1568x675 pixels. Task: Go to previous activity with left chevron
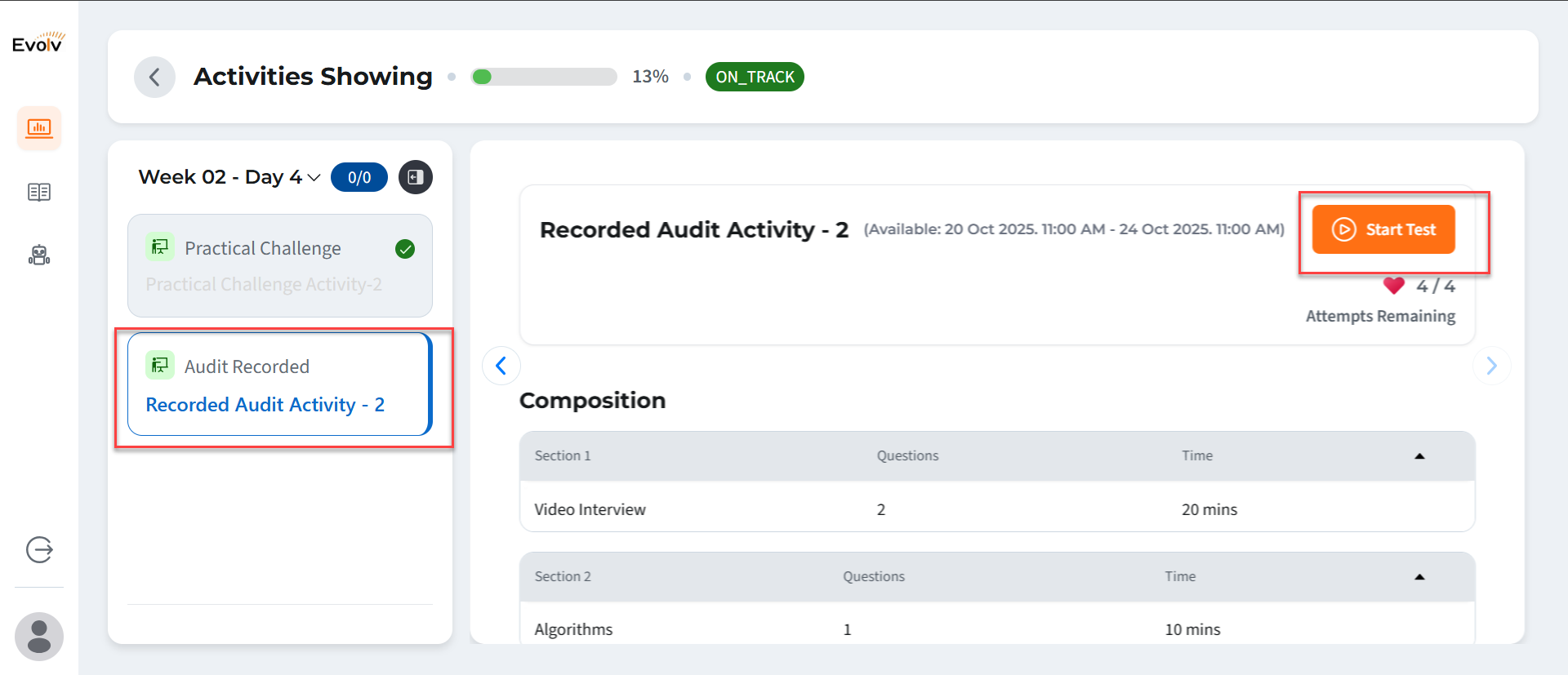pyautogui.click(x=501, y=366)
